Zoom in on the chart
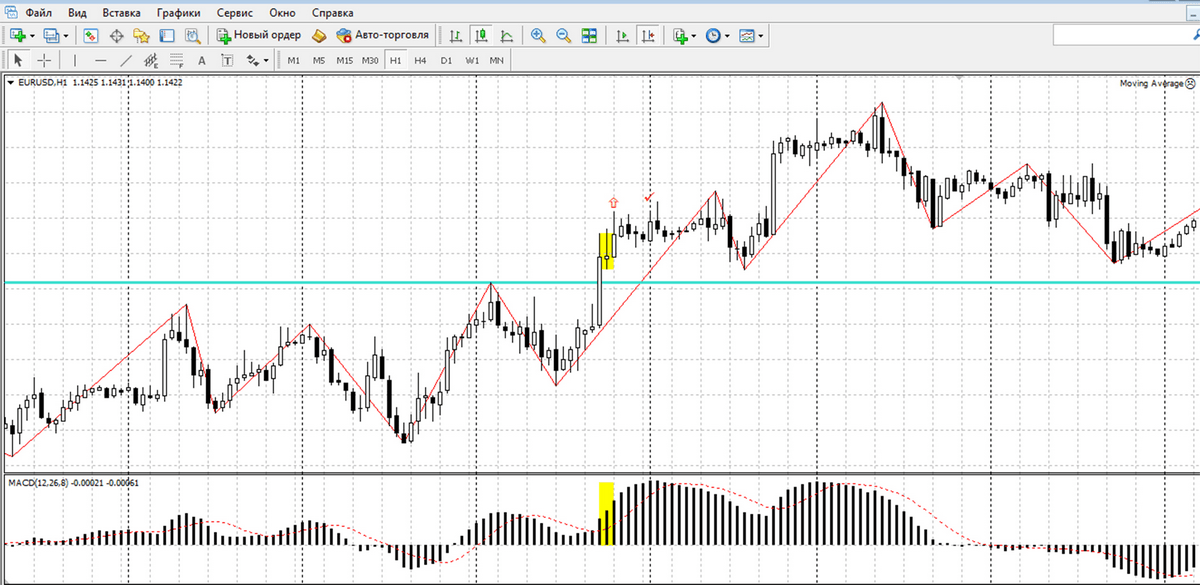This screenshot has width=1200, height=585. click(538, 35)
